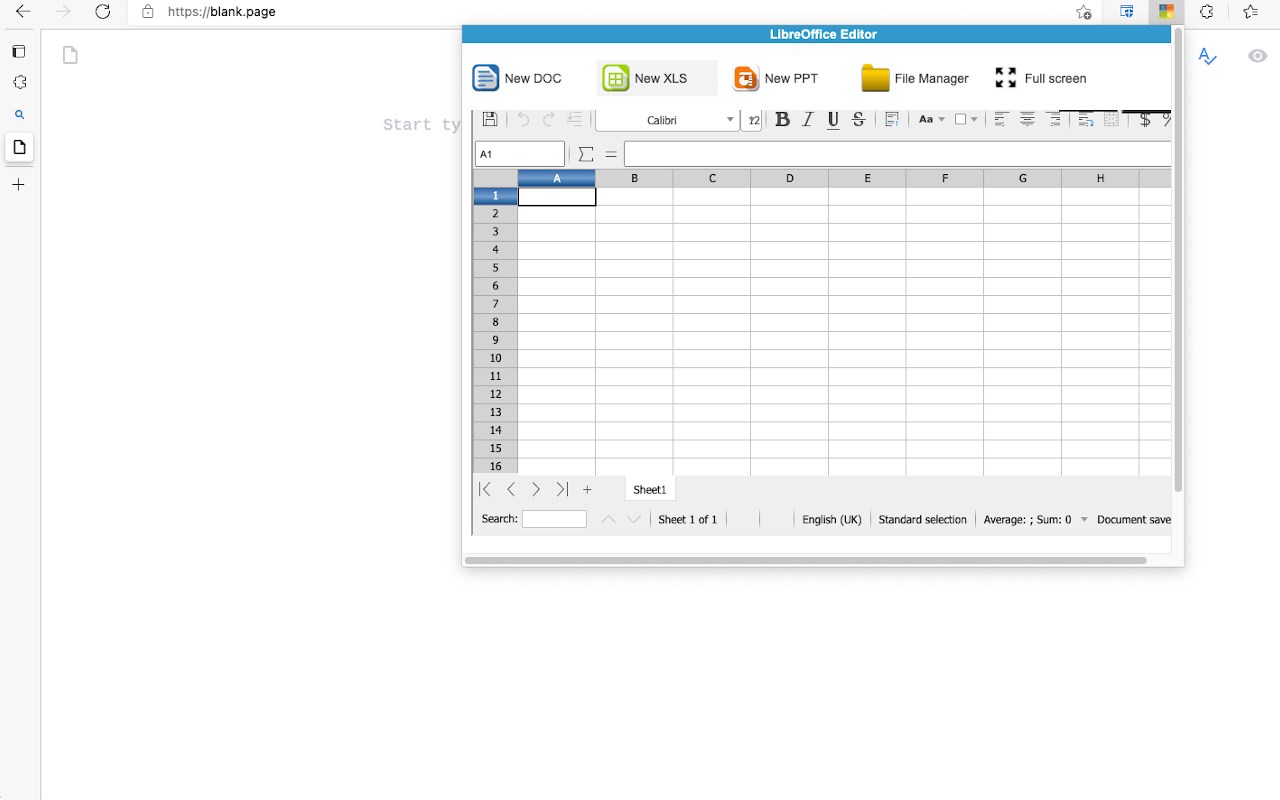Click the Redo arrow icon

(x=548, y=120)
